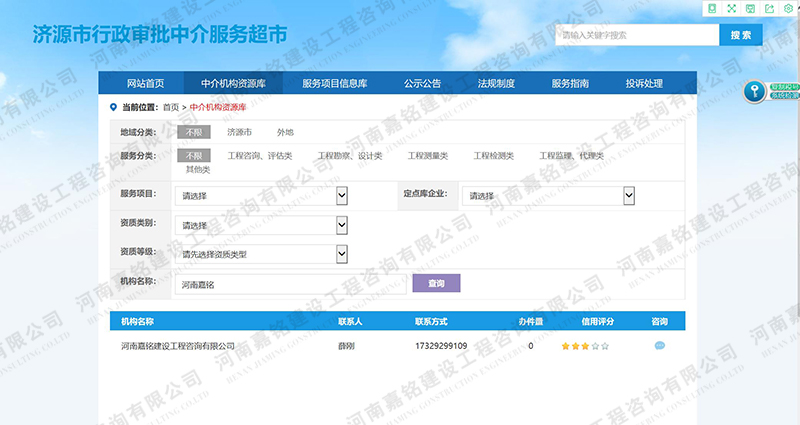Open 投诉处理 tab
Image resolution: width=800 pixels, height=425 pixels.
click(644, 83)
